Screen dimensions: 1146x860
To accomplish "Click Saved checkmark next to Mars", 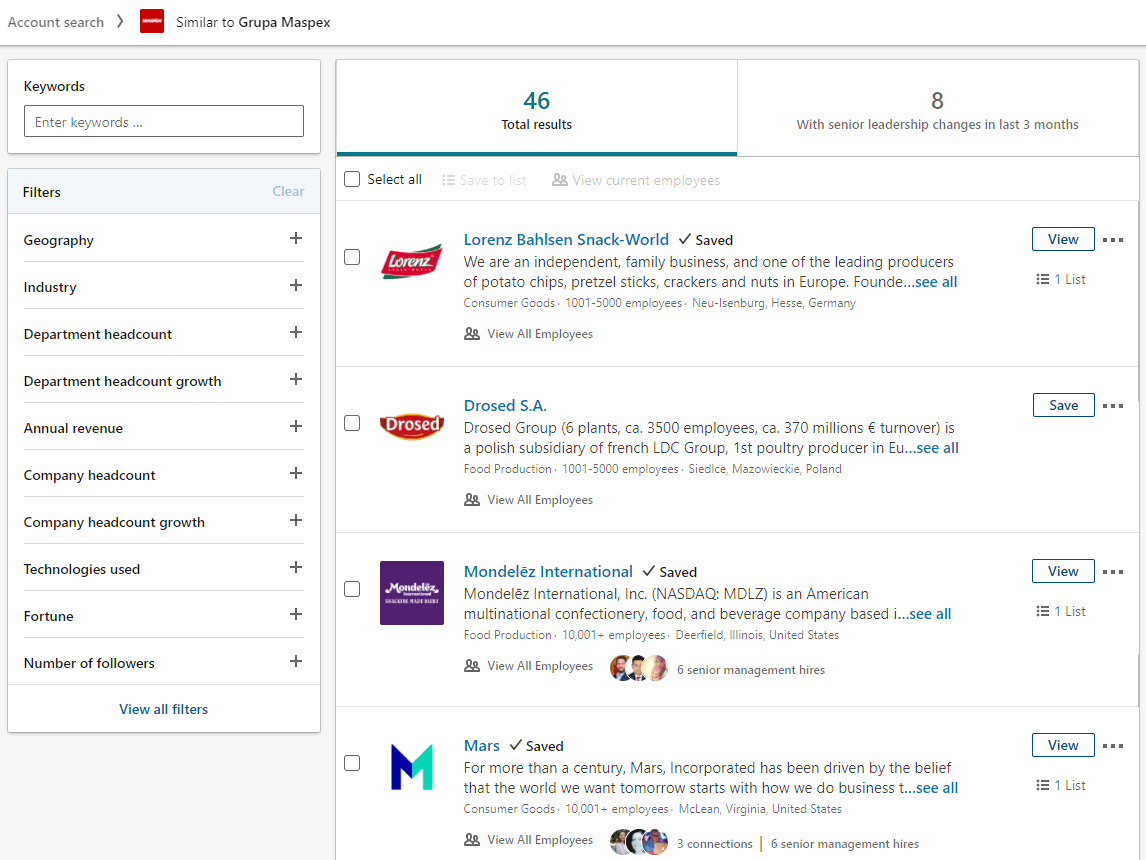I will click(x=516, y=745).
